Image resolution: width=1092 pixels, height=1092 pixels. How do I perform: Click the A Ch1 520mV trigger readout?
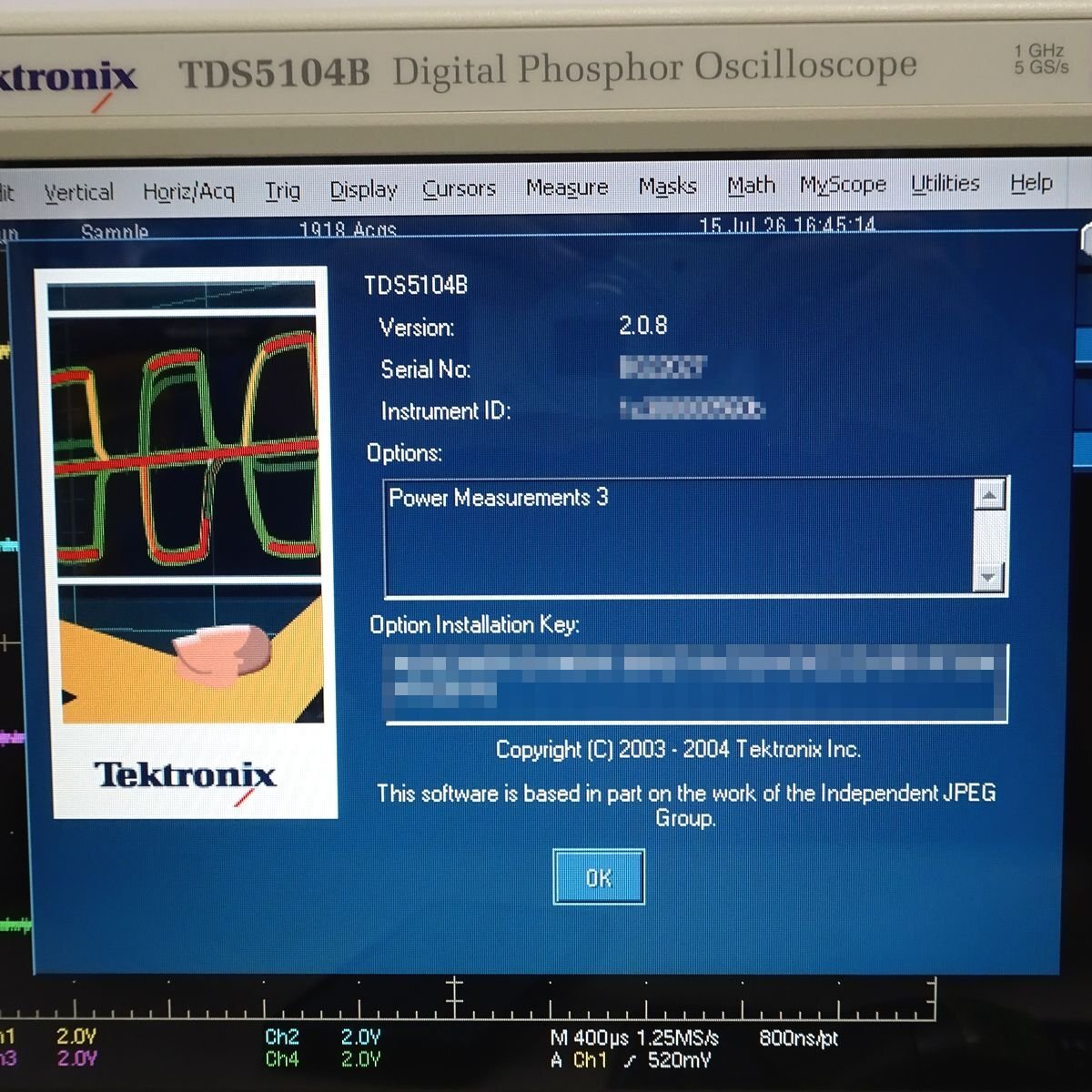(x=631, y=1060)
